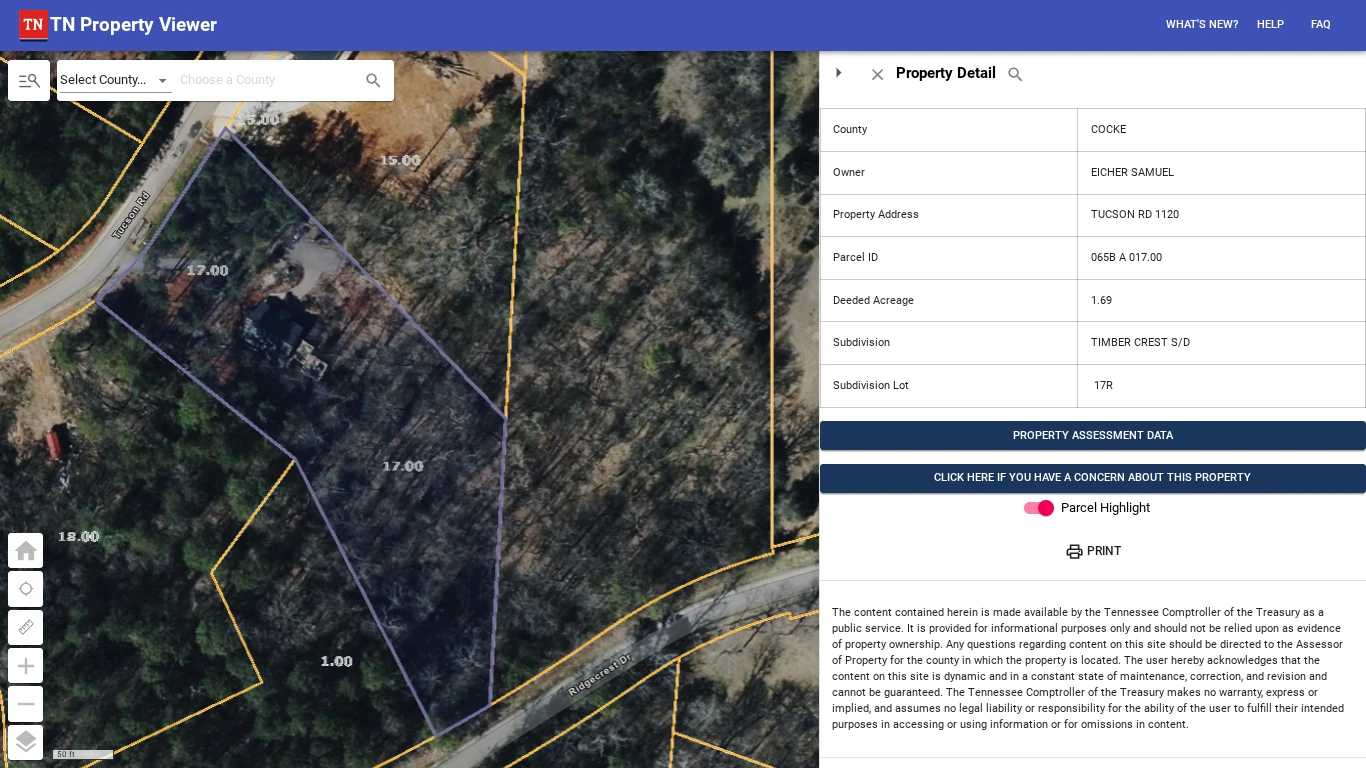Open the HELP menu item
Viewport: 1366px width, 768px height.
pos(1270,25)
